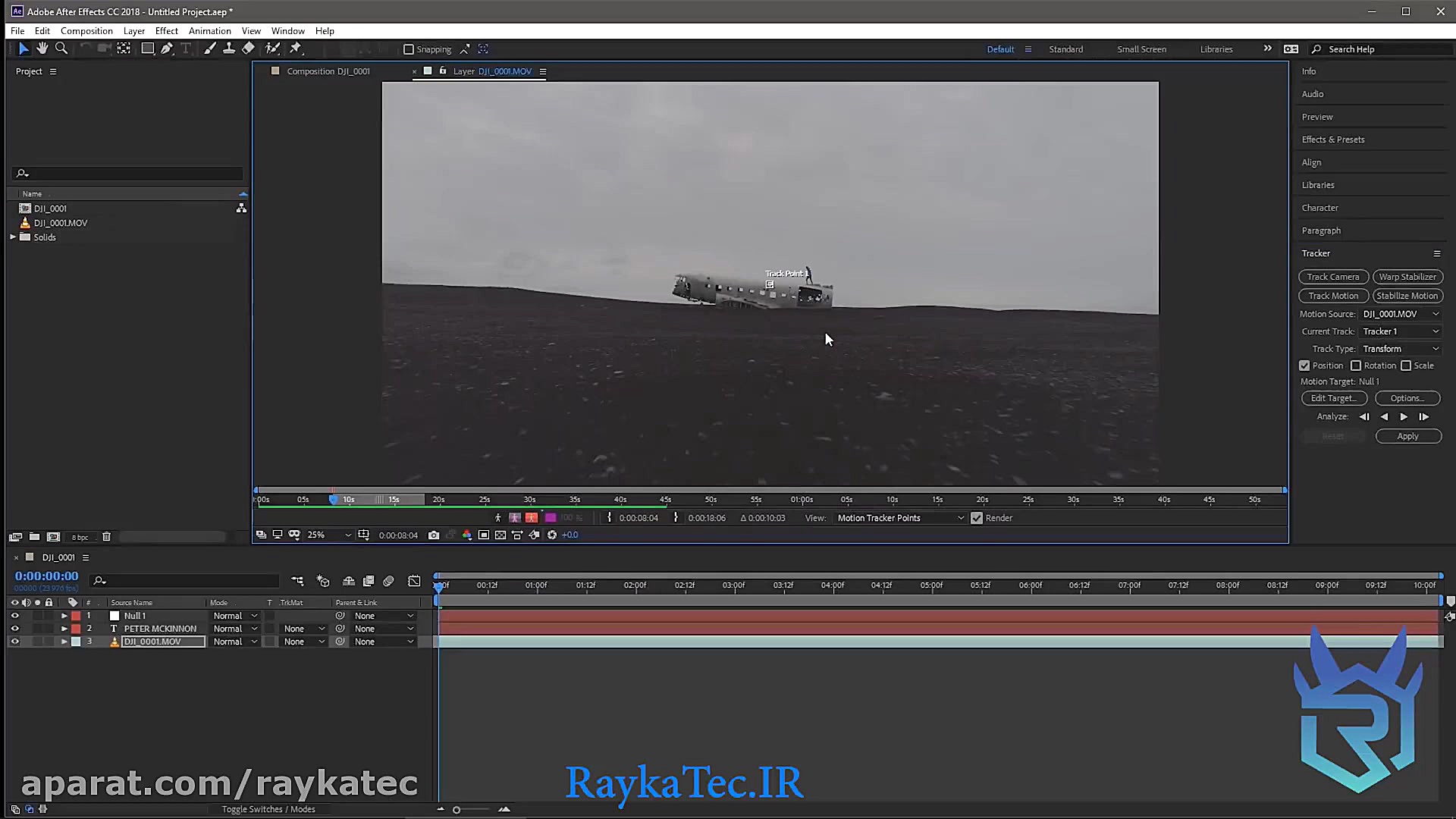Select the Horizontal Type tool
Screen dimensions: 1456x819
tap(185, 48)
